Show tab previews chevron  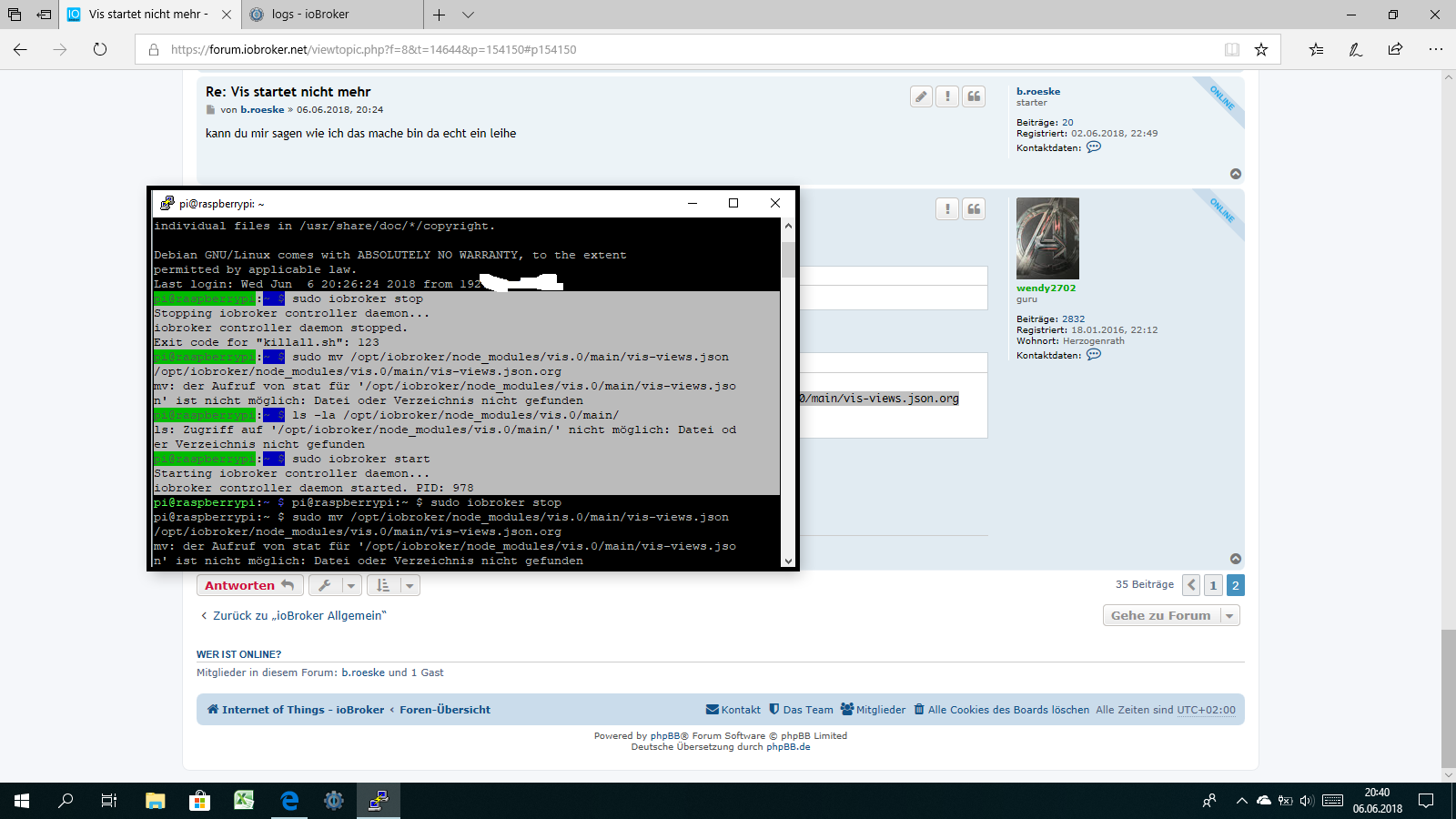point(468,15)
